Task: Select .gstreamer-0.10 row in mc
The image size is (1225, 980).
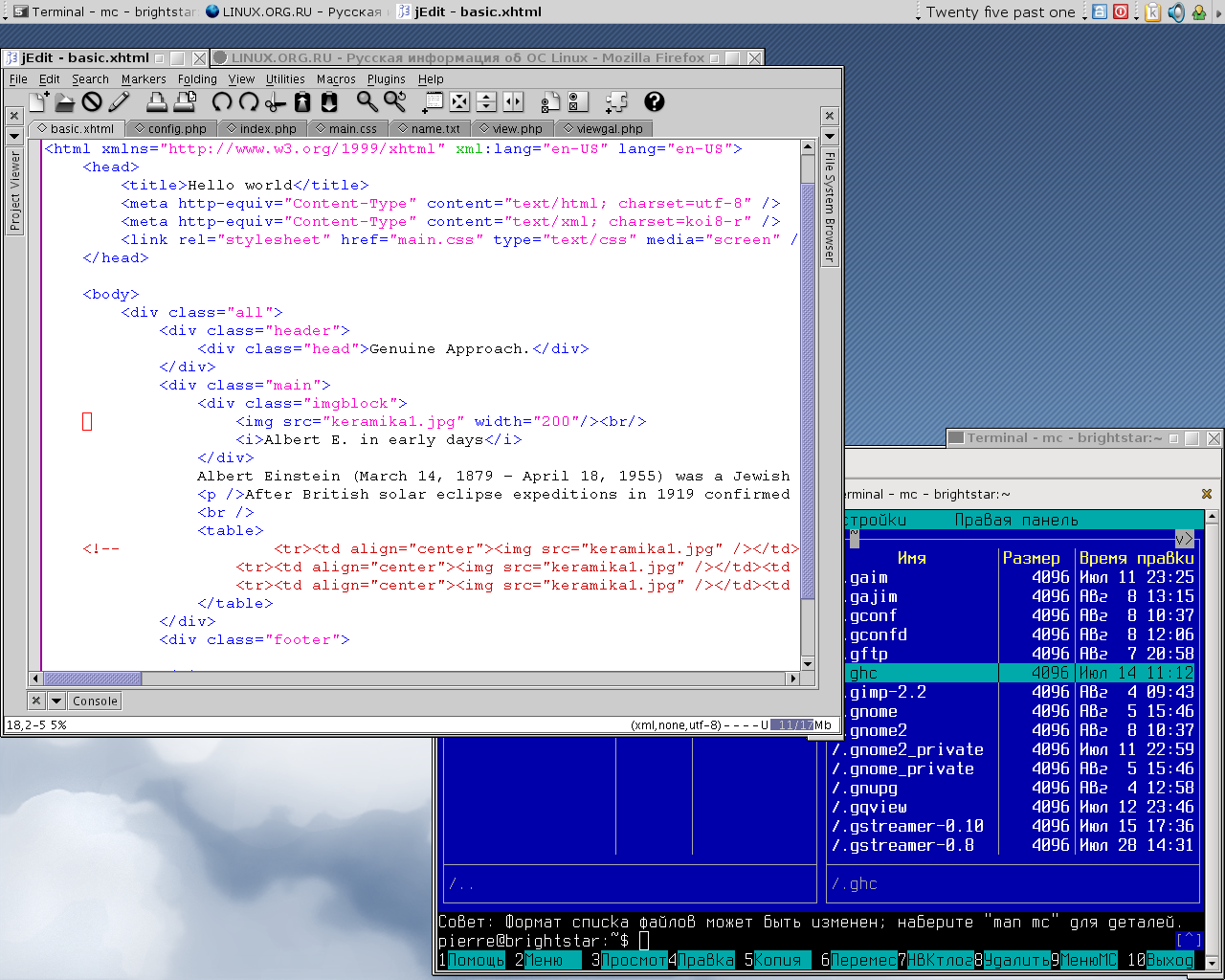Action: click(1013, 826)
